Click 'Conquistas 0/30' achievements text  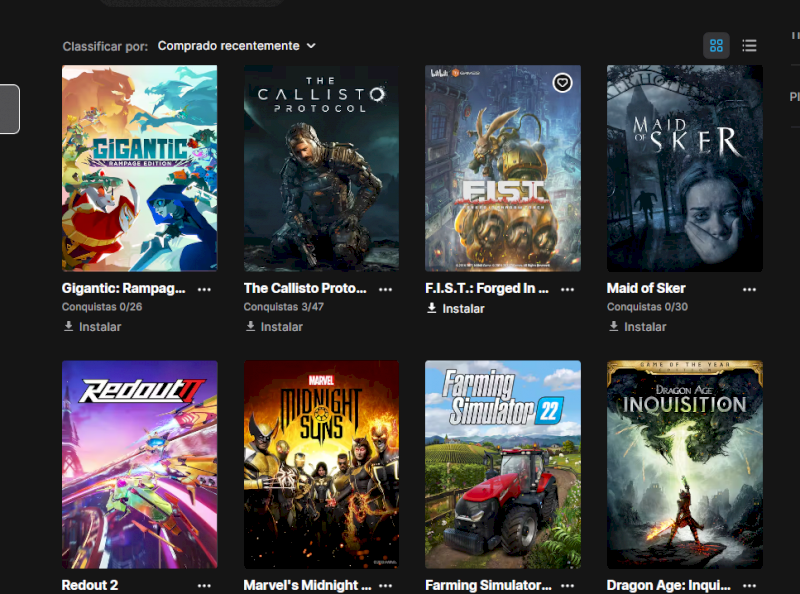pos(647,307)
